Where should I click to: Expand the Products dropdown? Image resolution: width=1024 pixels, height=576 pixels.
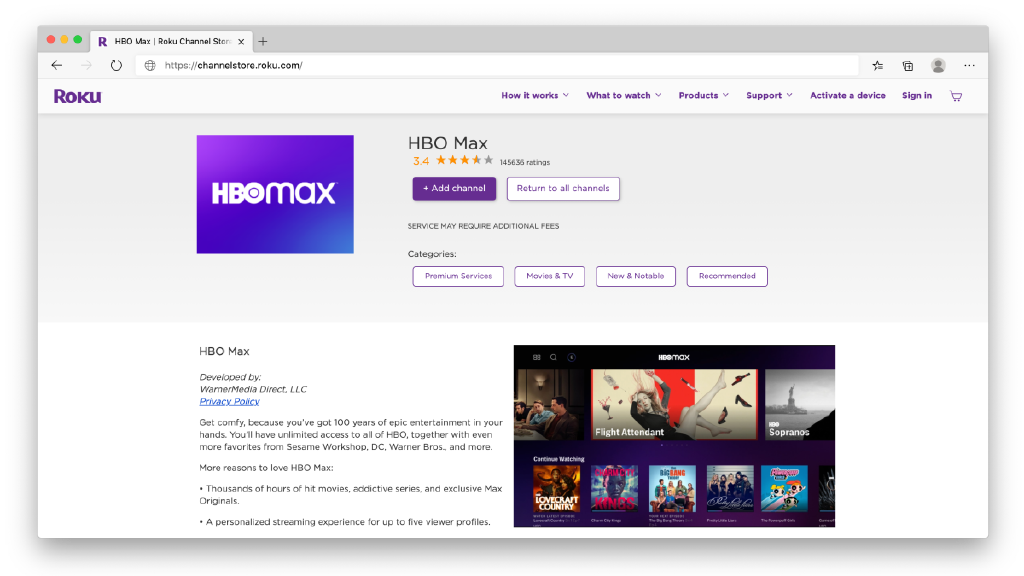[703, 95]
